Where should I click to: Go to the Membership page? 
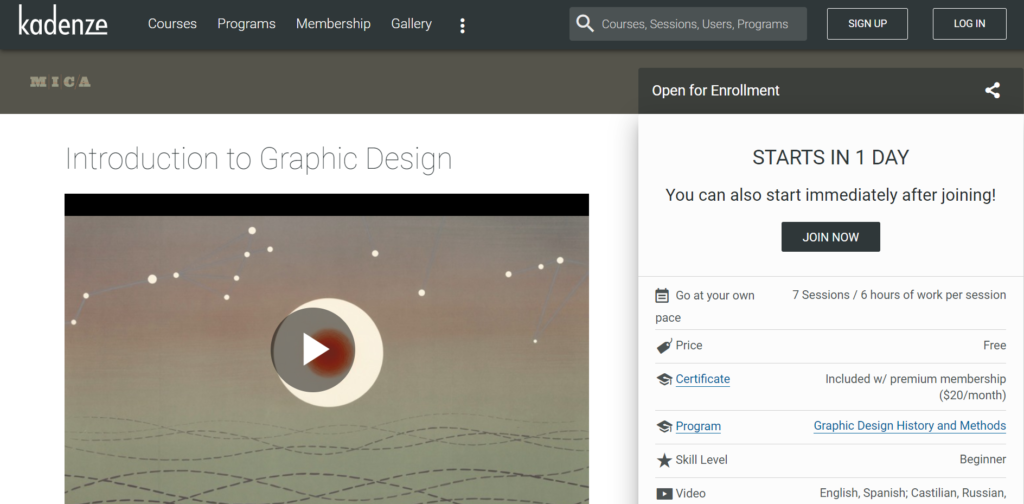coord(333,24)
